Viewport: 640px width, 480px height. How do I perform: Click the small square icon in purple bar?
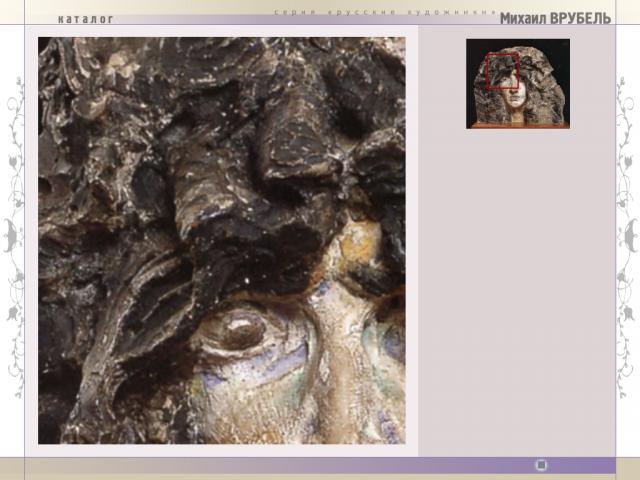[x=541, y=465]
